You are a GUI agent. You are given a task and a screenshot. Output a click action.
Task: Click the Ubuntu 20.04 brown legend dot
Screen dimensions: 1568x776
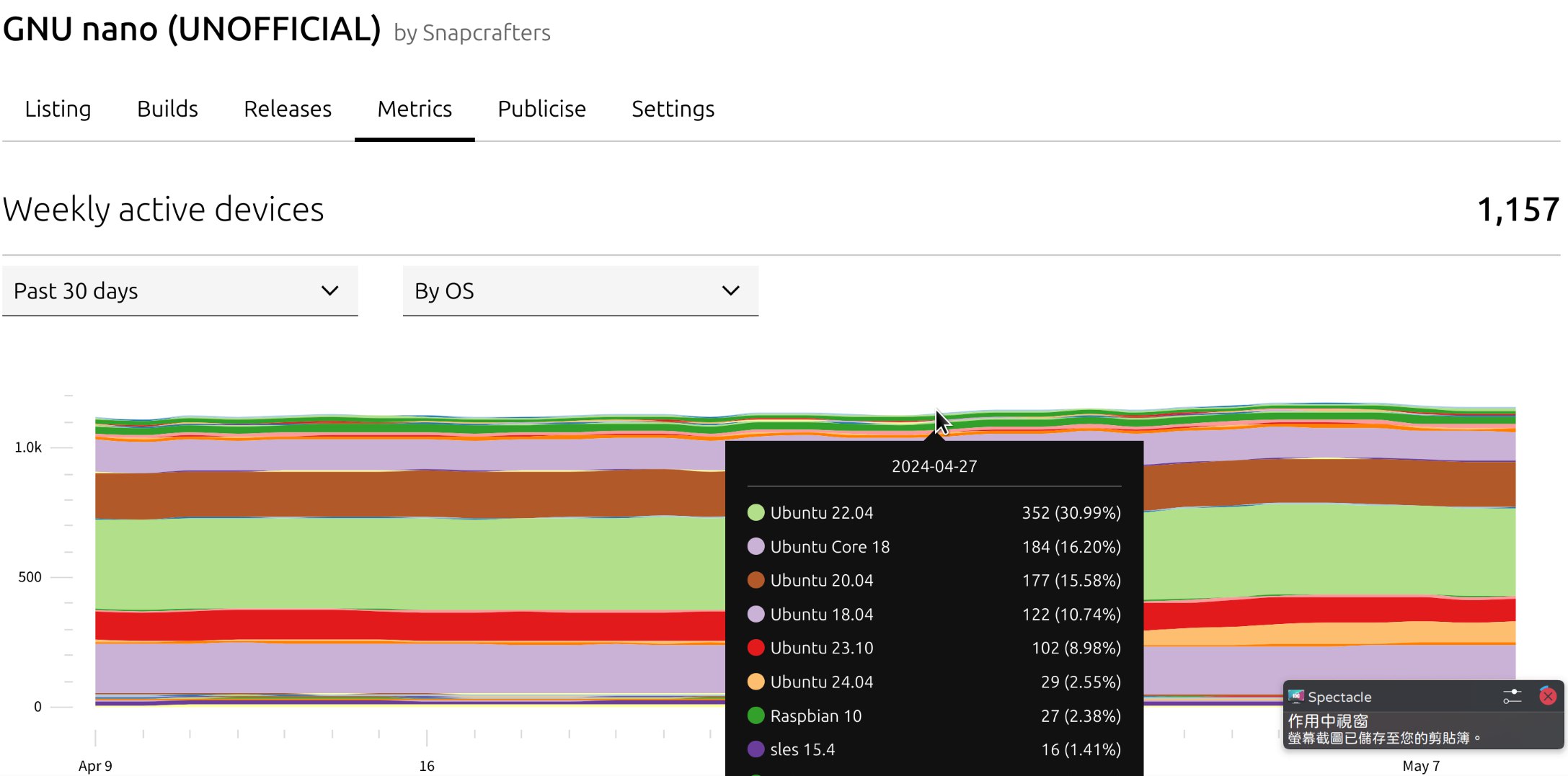click(756, 580)
